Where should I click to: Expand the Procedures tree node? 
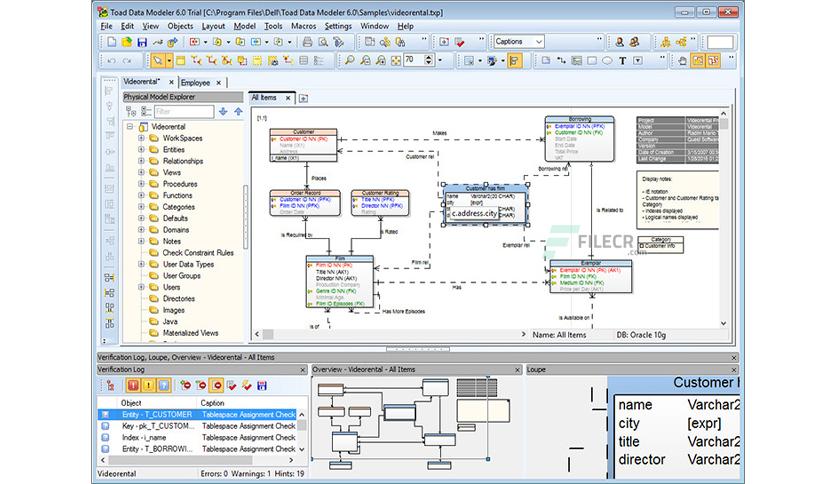click(x=141, y=184)
